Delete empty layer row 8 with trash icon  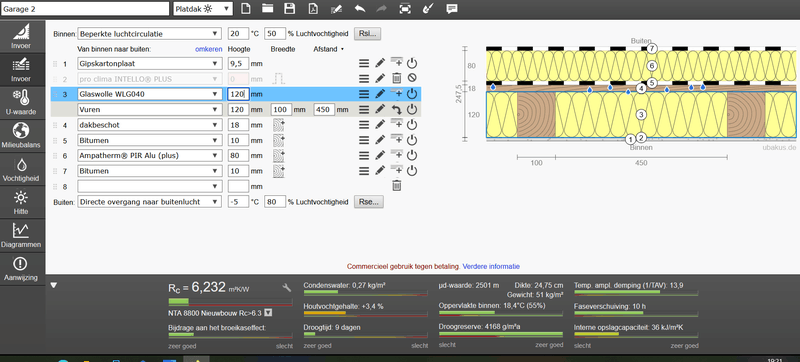(396, 186)
